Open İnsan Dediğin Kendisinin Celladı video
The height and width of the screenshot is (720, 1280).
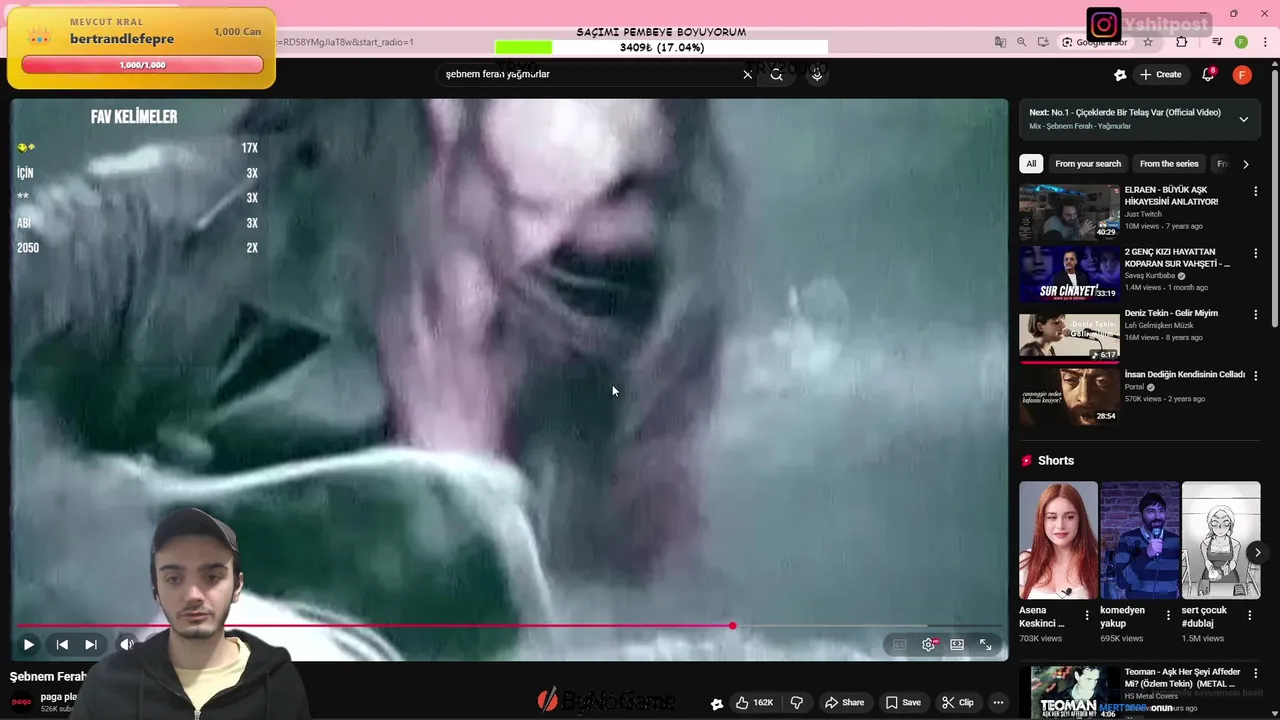pos(1069,396)
